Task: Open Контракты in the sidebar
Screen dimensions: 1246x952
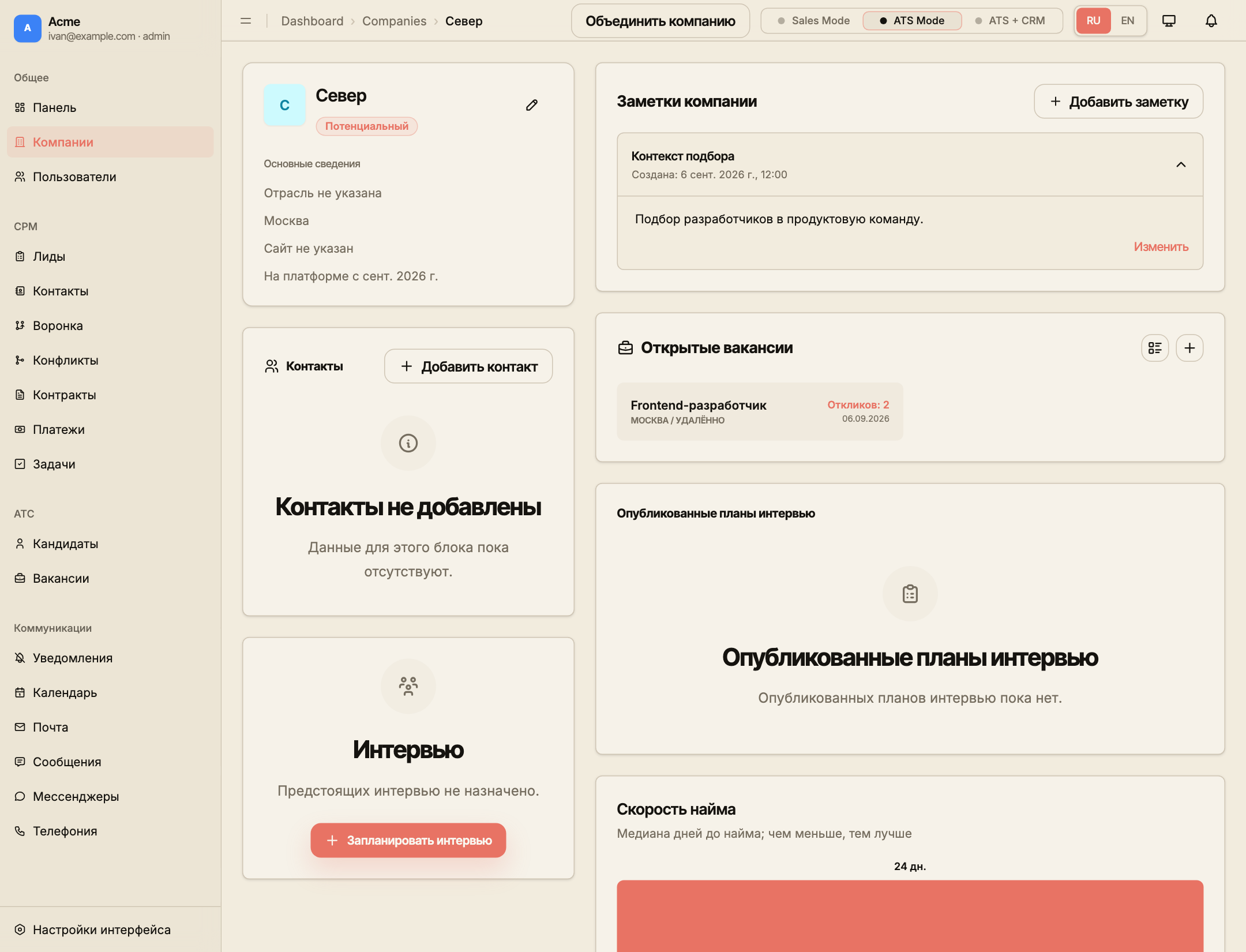Action: coord(110,395)
